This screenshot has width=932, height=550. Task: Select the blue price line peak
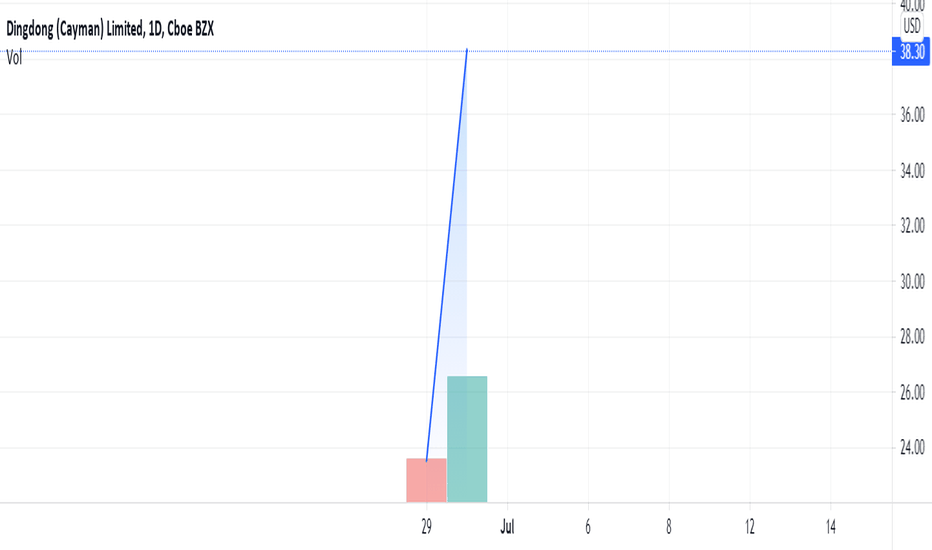[467, 50]
